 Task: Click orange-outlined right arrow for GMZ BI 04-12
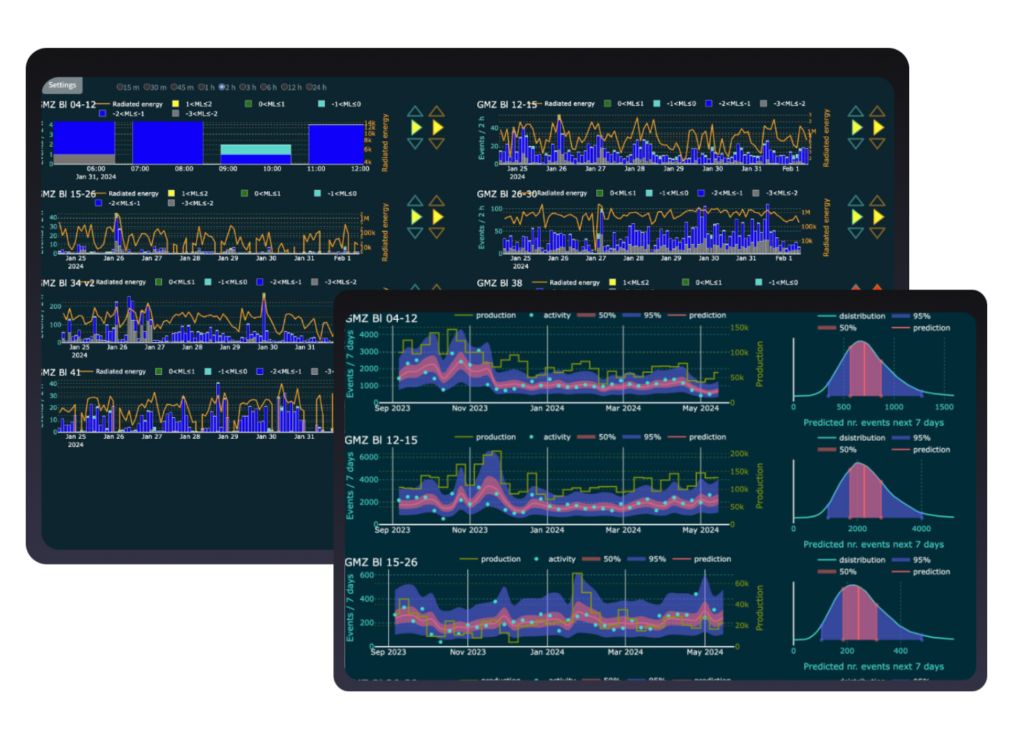coord(437,128)
